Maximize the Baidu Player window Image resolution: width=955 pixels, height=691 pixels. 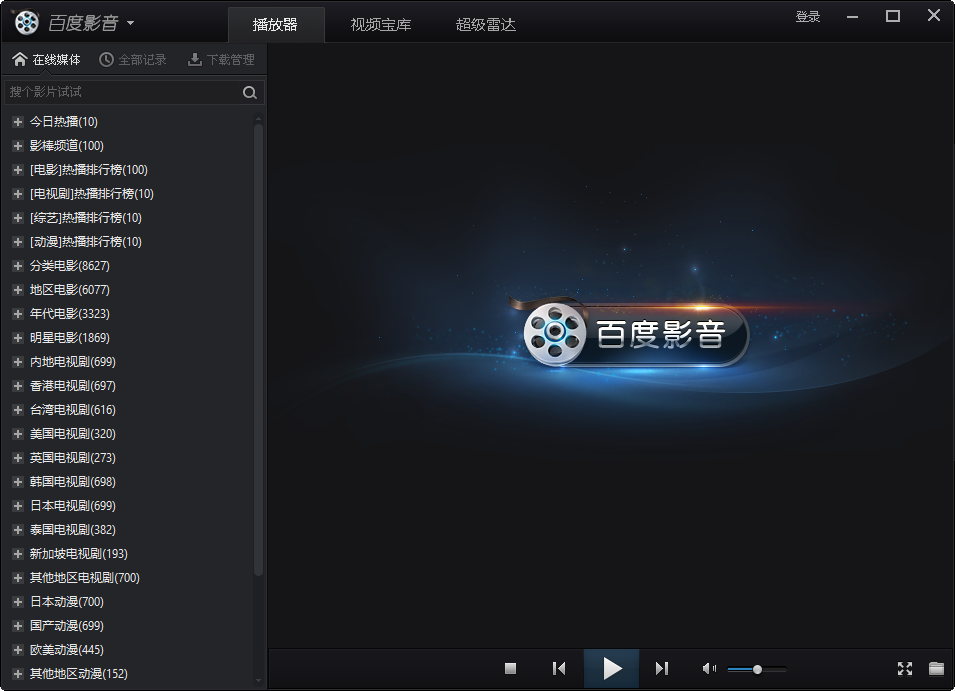(x=893, y=16)
